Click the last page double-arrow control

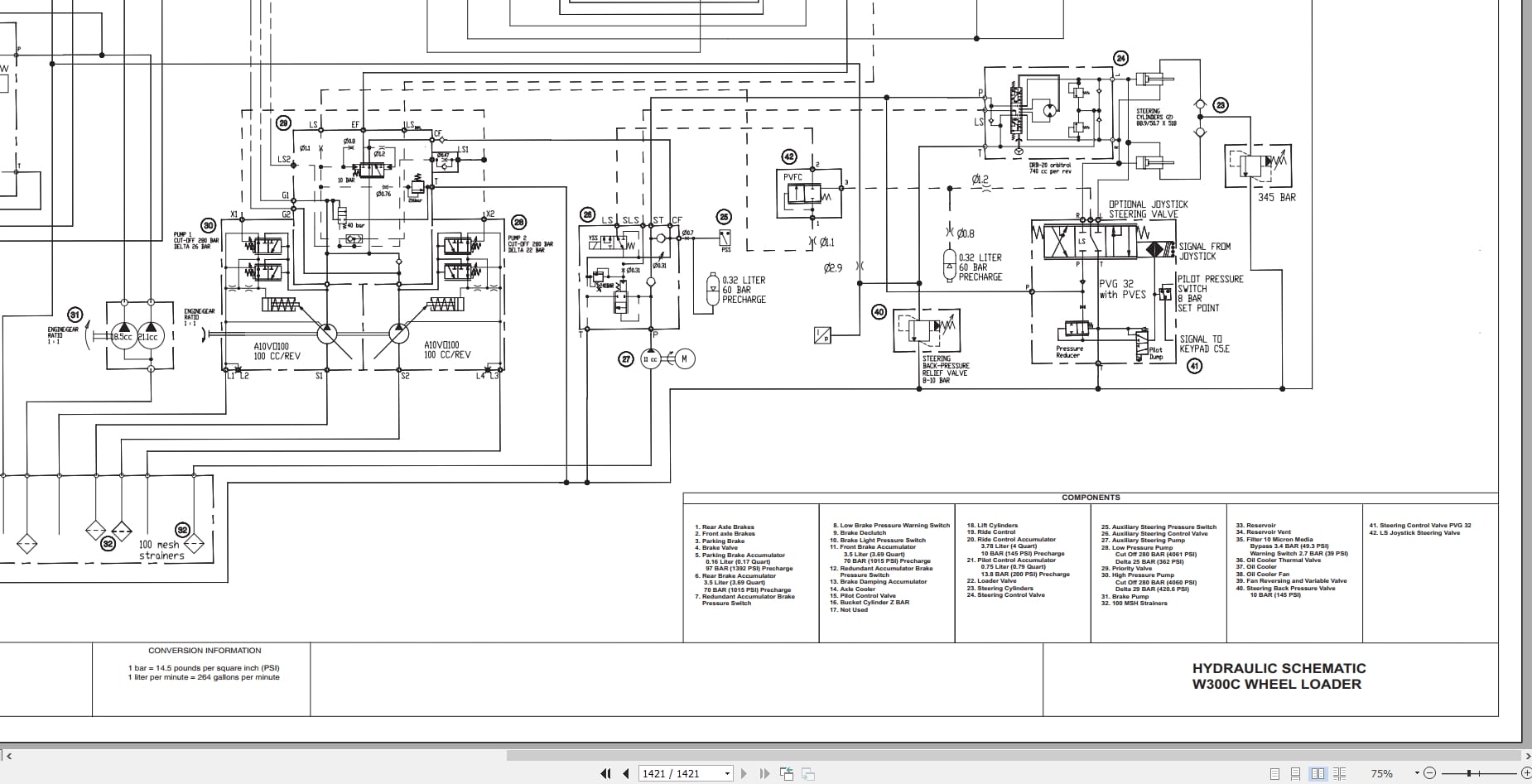pos(764,773)
